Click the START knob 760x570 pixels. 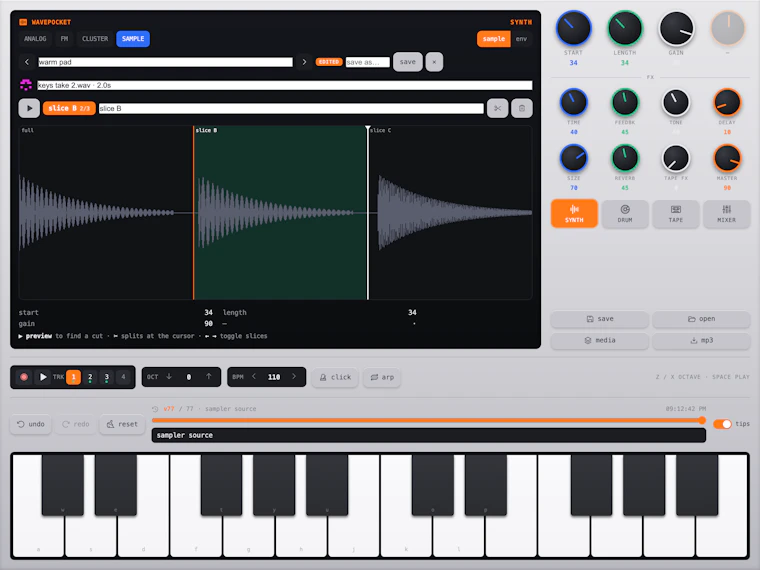[x=573, y=28]
